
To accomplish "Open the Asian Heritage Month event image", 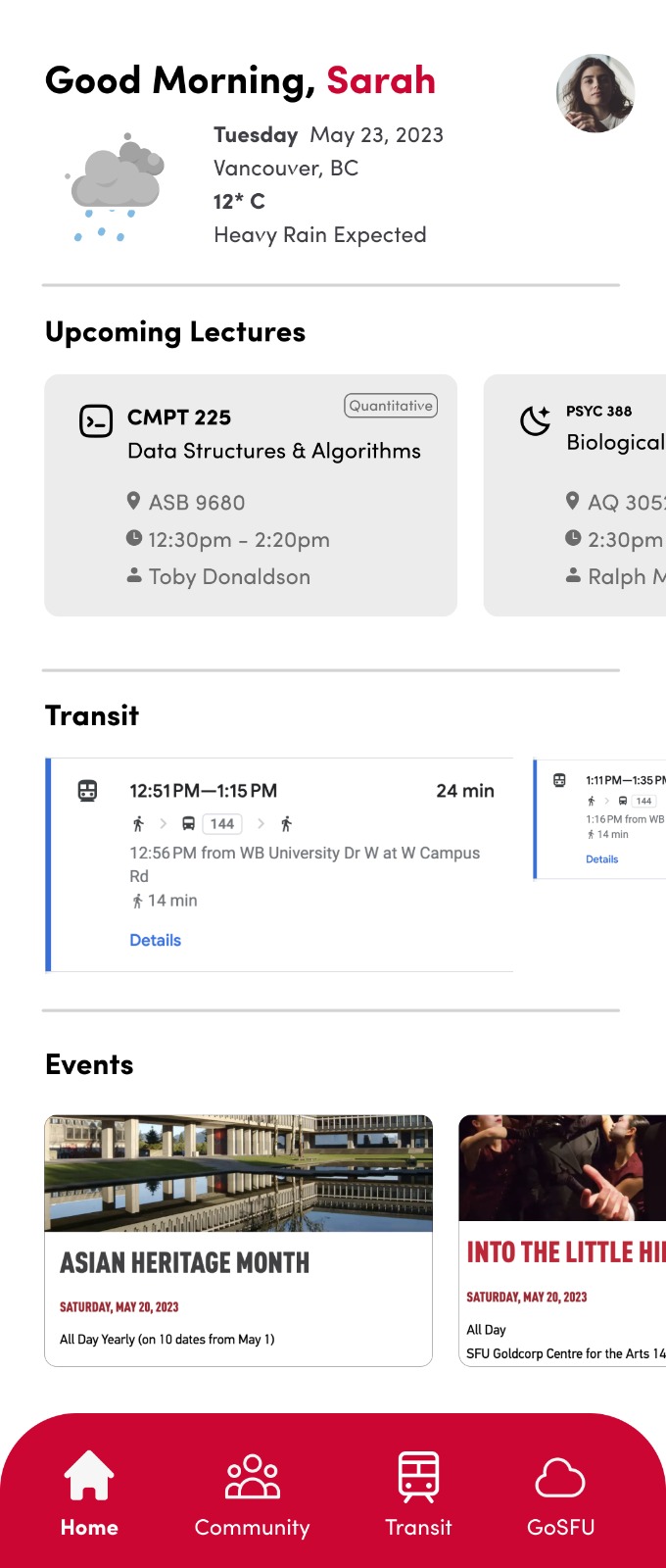I will pyautogui.click(x=238, y=1173).
